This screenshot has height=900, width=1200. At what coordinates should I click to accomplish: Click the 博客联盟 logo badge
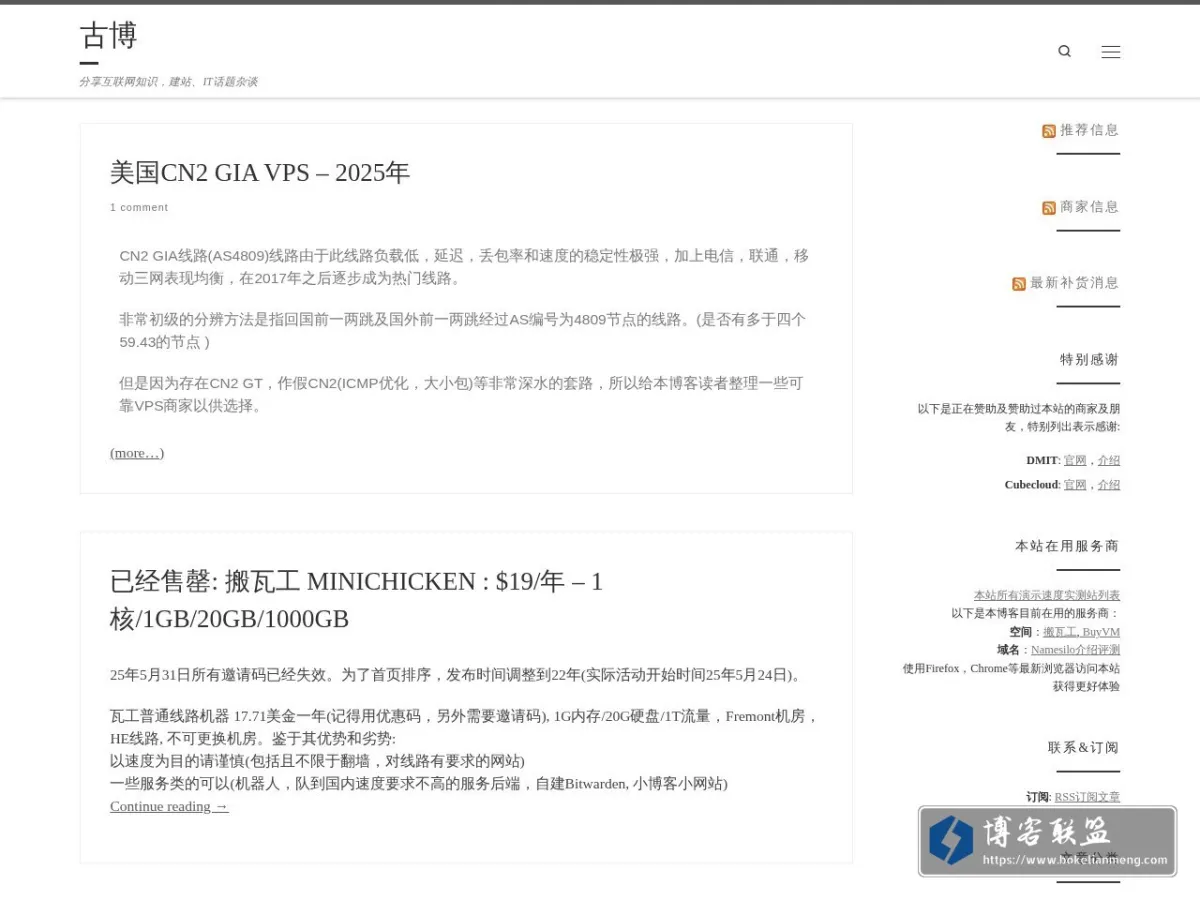(x=1047, y=841)
